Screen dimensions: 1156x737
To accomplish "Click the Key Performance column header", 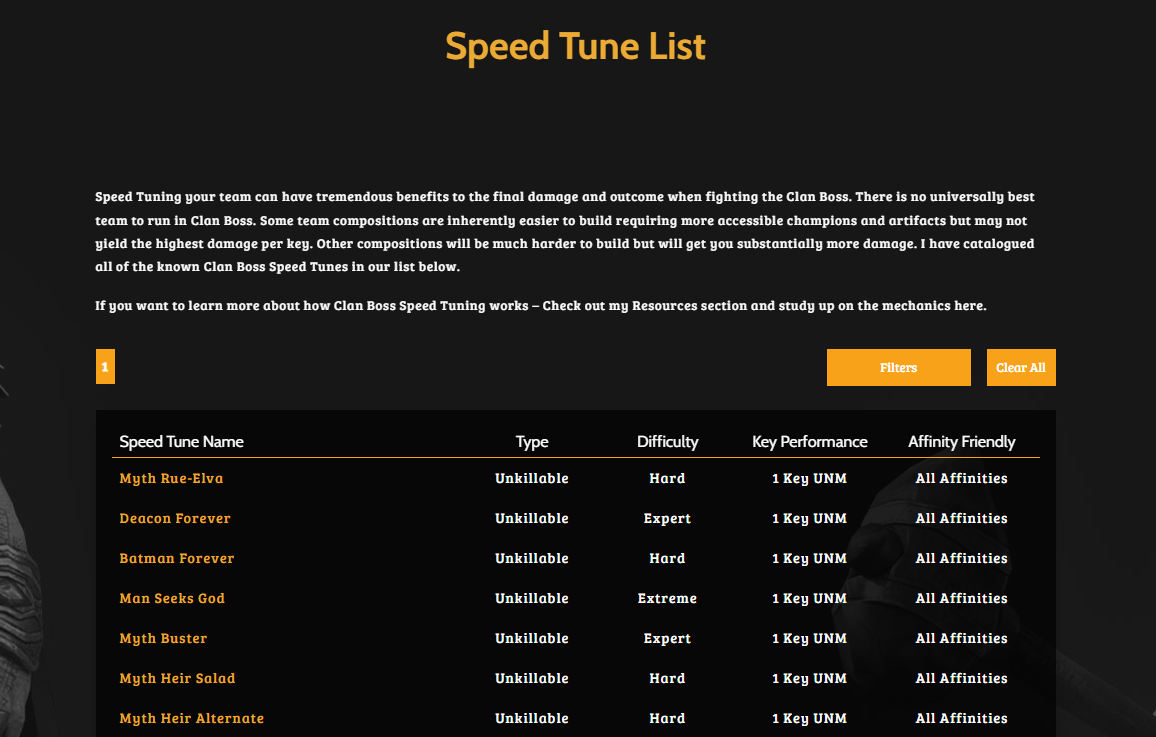I will [x=809, y=441].
